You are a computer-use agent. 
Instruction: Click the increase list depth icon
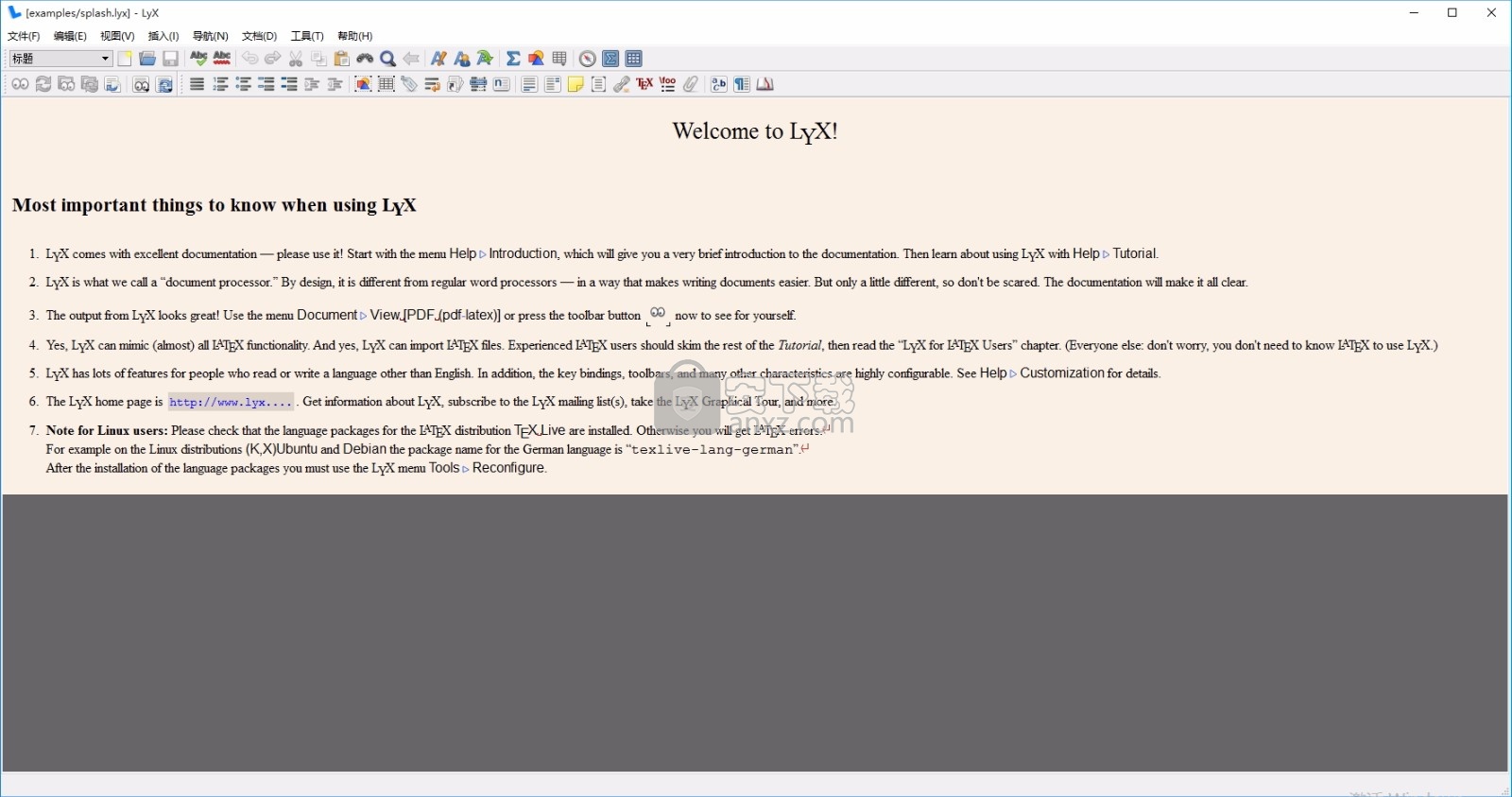(x=312, y=84)
